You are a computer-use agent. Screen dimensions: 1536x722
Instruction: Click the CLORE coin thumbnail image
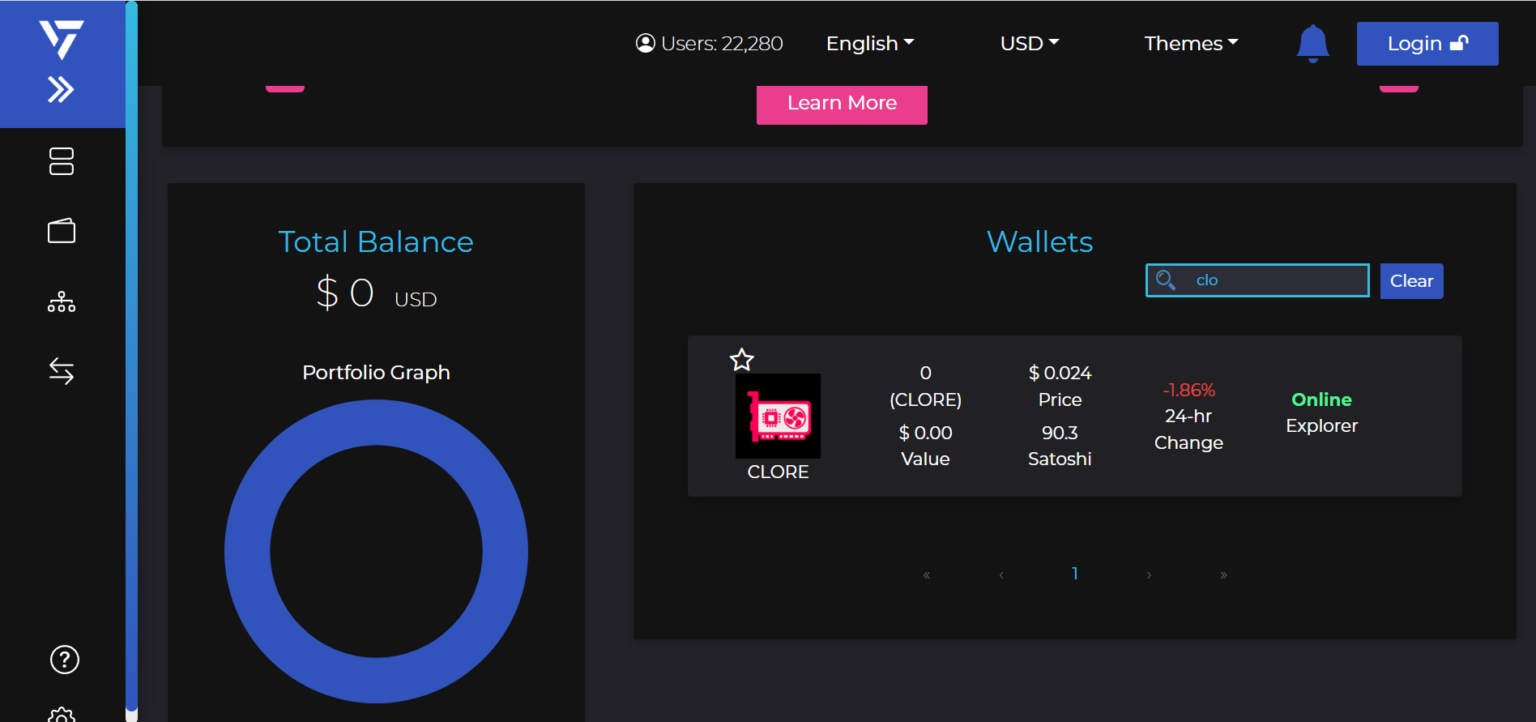click(x=778, y=418)
